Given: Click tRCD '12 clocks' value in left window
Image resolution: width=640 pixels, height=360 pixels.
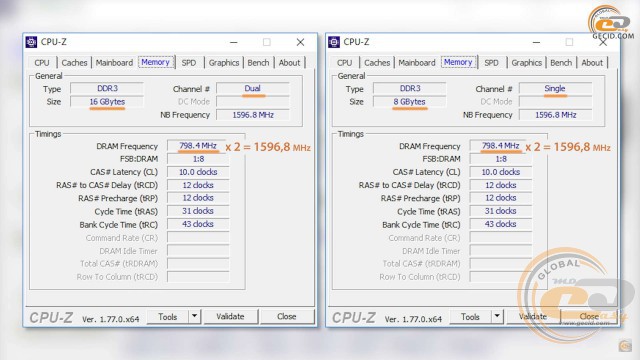Looking at the screenshot, I should tap(198, 185).
